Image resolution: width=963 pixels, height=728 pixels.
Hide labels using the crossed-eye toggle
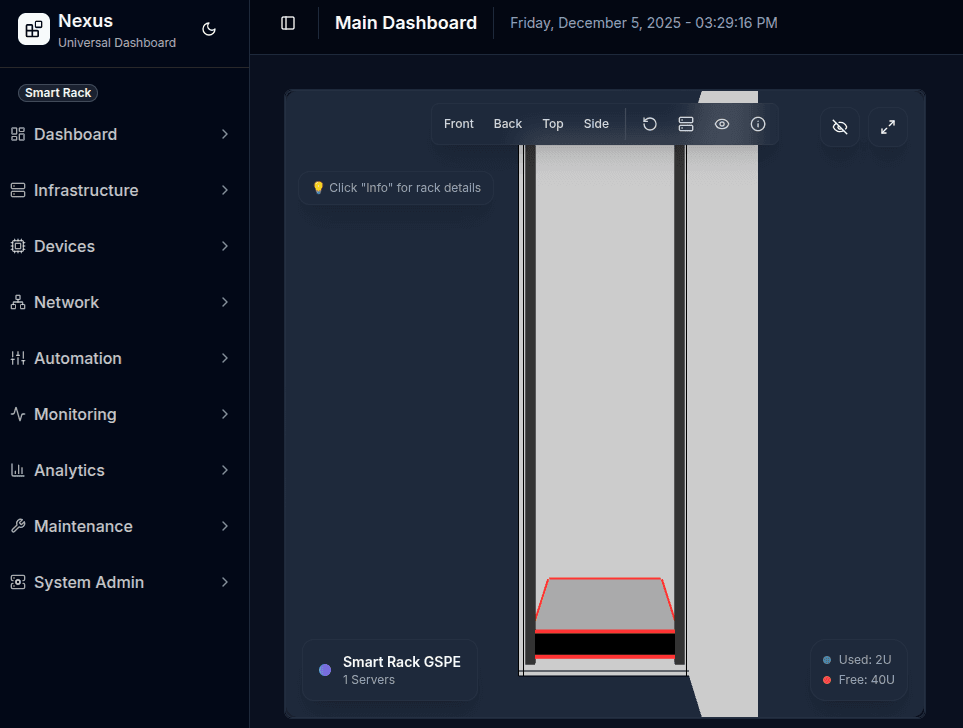pos(839,127)
